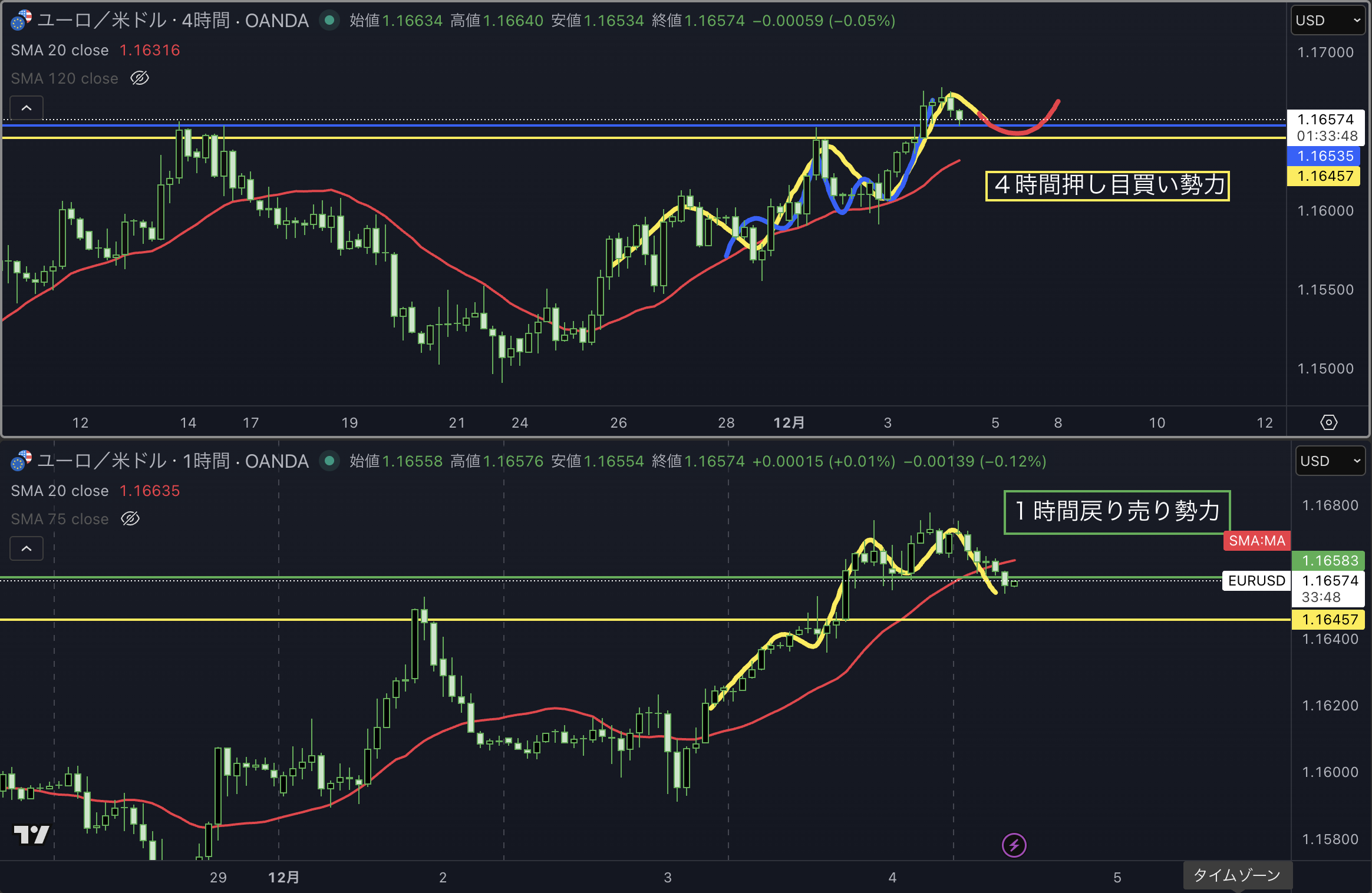1372x893 pixels.
Task: Click the blue 1.16535 horizontal line price label
Action: click(1324, 156)
